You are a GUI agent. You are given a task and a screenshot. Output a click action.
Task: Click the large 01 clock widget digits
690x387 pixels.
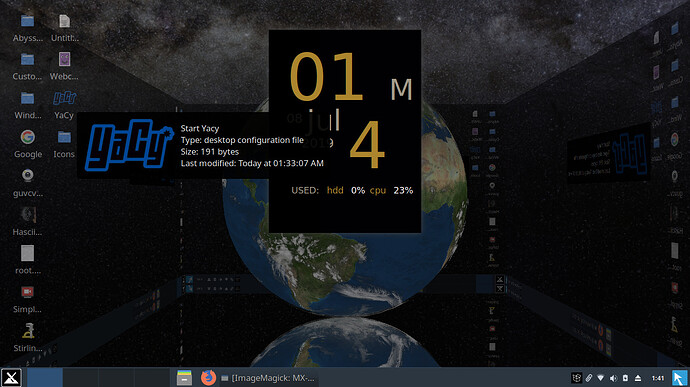[327, 77]
